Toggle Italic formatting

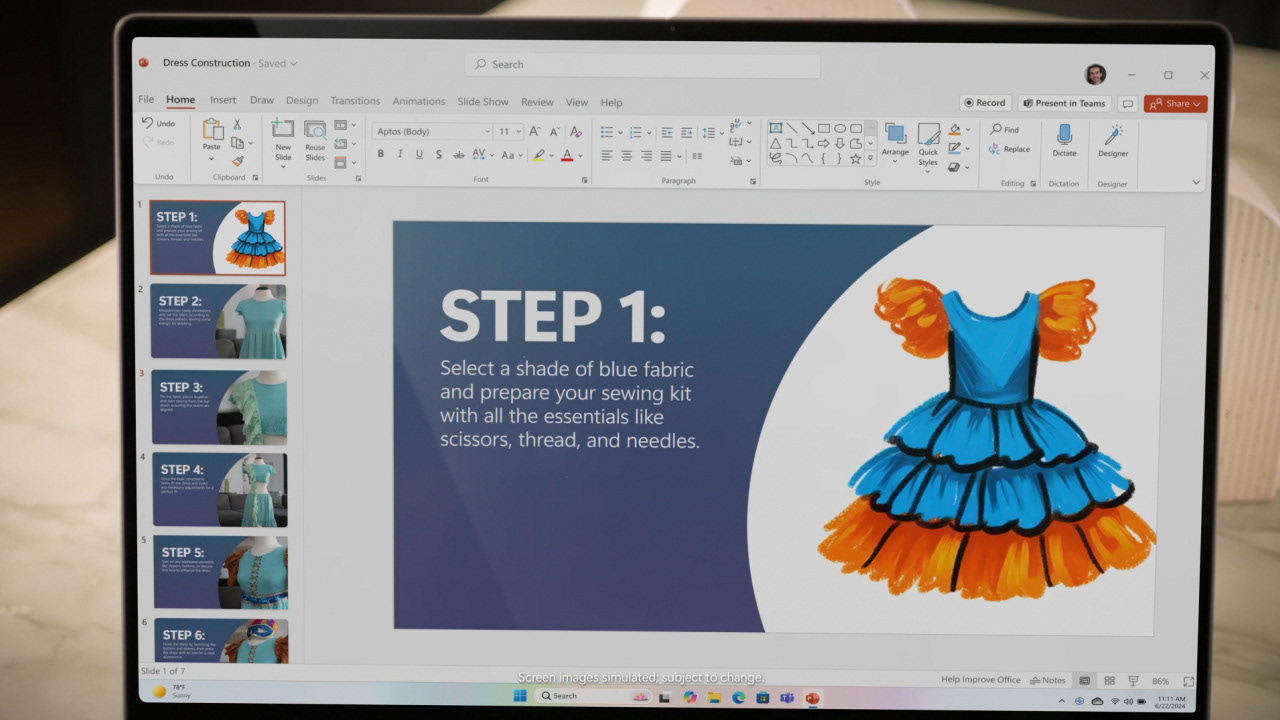click(x=400, y=155)
